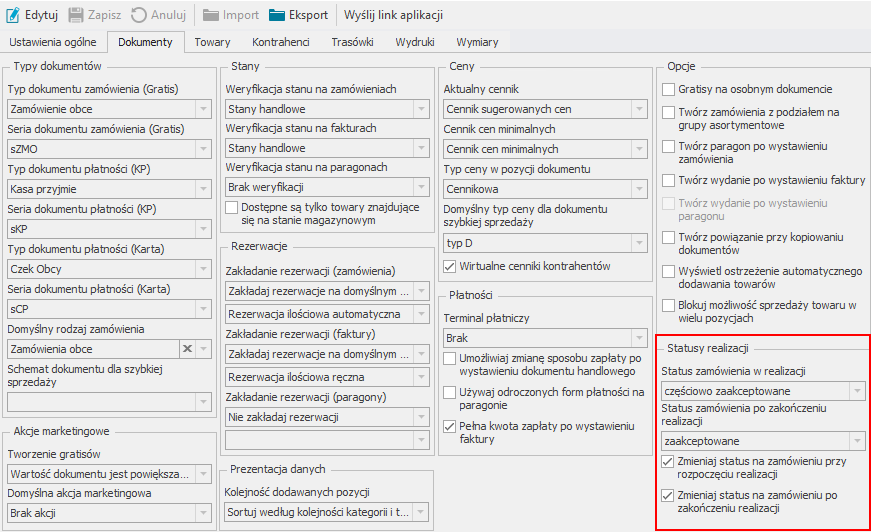Check Twórz paragon po wystawieniu zamówienia
This screenshot has height=532, width=871.
(x=668, y=146)
